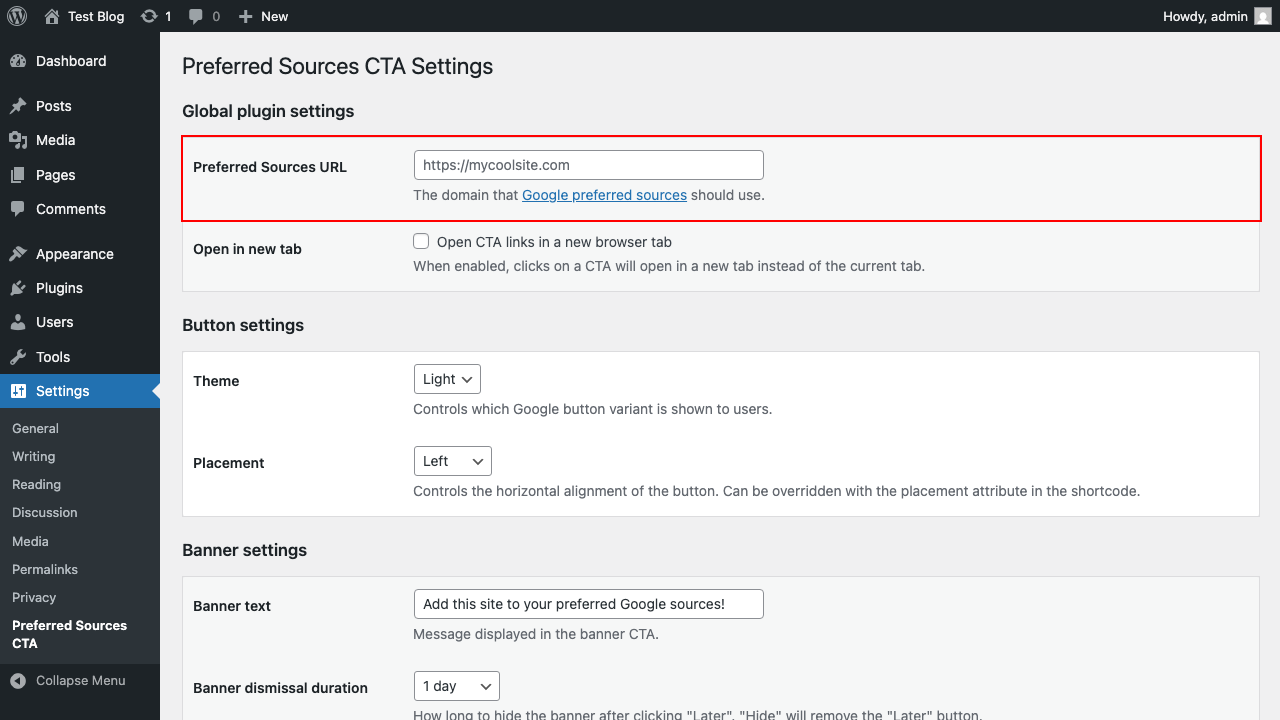Viewport: 1280px width, 720px height.
Task: Go to Permalinks settings
Action: click(44, 569)
